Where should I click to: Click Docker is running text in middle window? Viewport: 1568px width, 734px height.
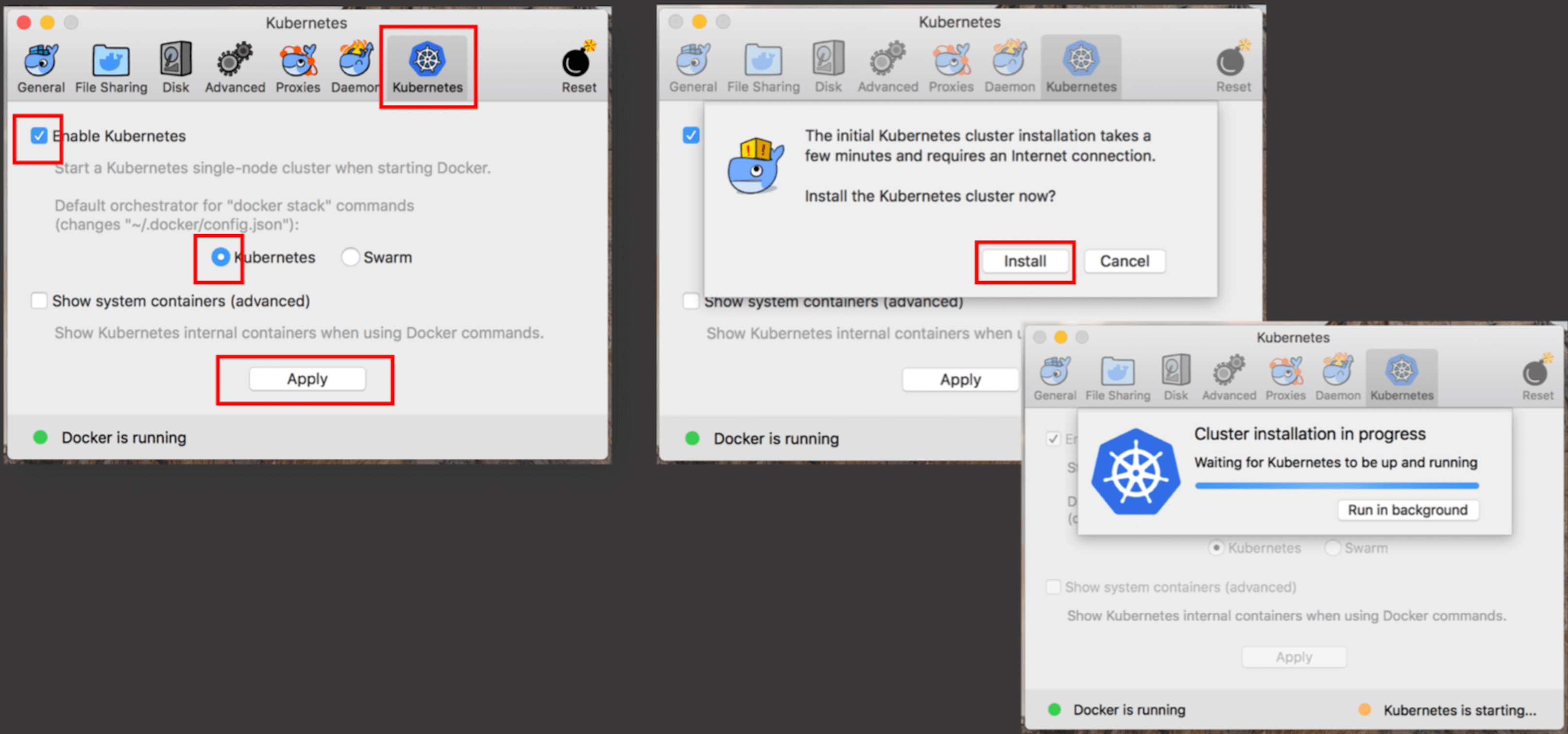776,438
